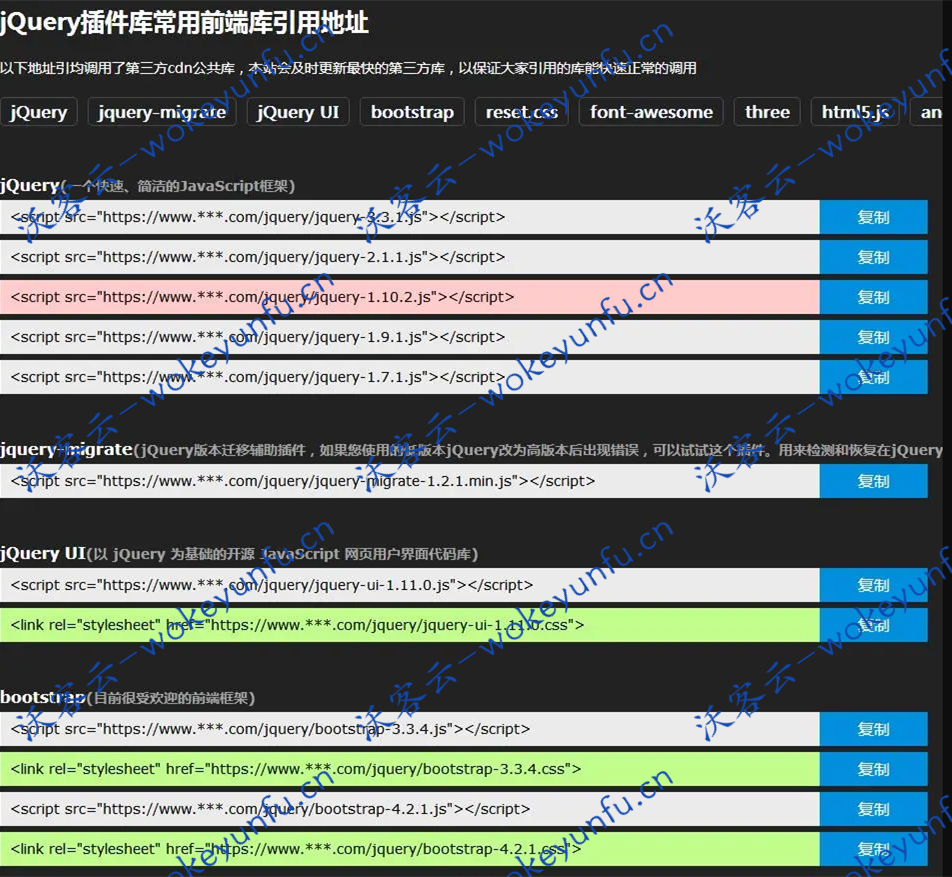Select the jquery-migrate tab
This screenshot has width=952, height=877.
point(162,112)
